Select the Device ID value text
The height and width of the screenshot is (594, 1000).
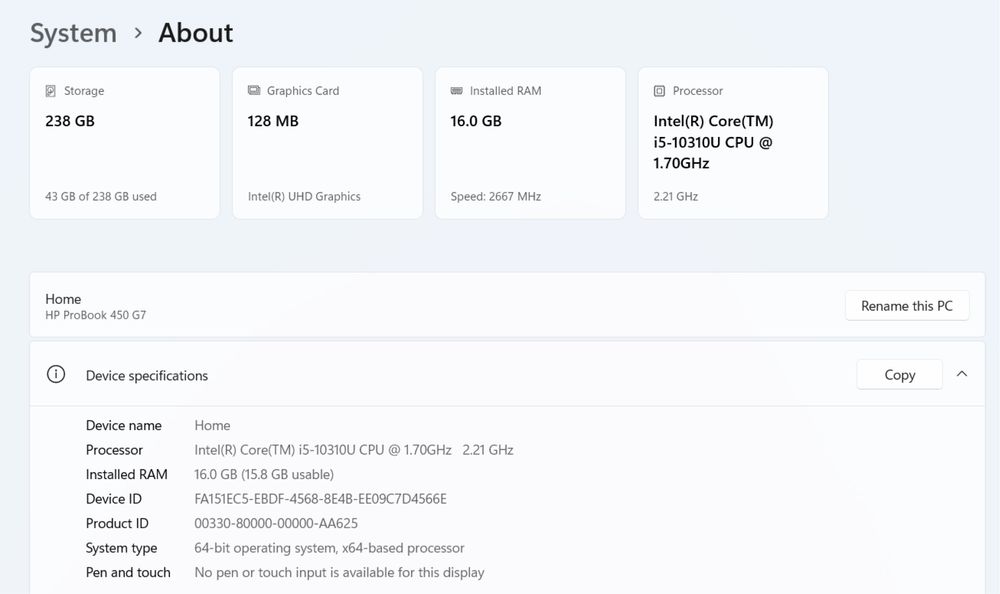[x=320, y=499]
